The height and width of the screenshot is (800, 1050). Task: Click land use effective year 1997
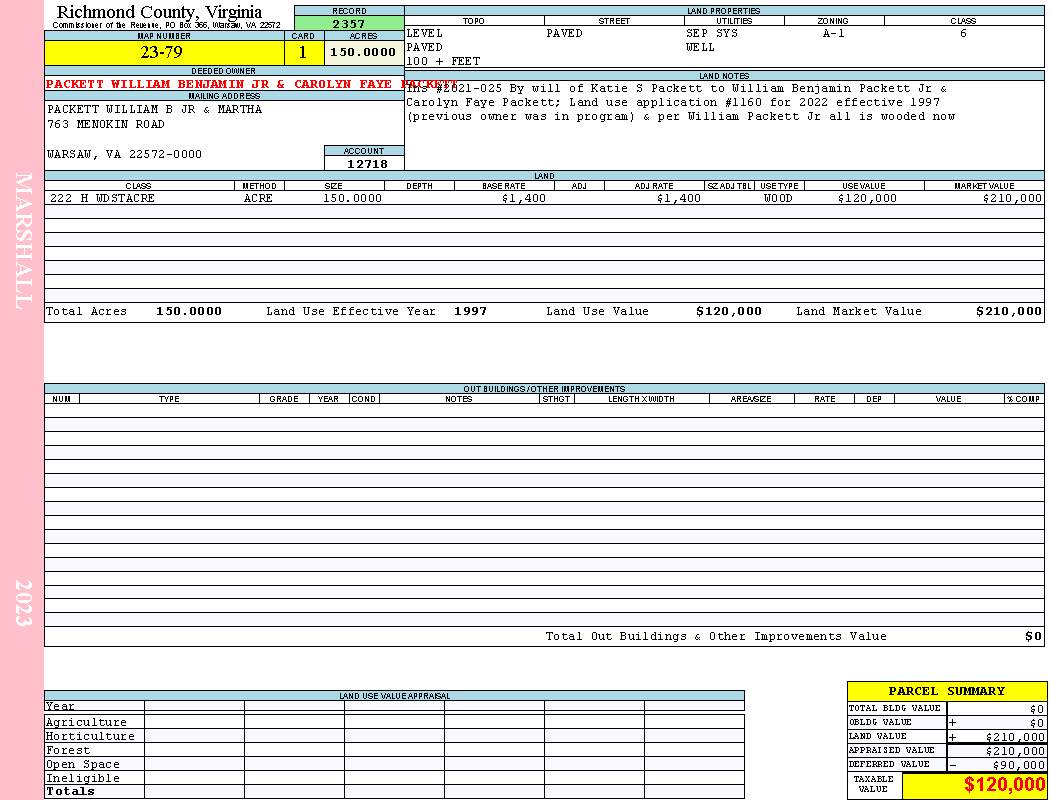coord(470,311)
